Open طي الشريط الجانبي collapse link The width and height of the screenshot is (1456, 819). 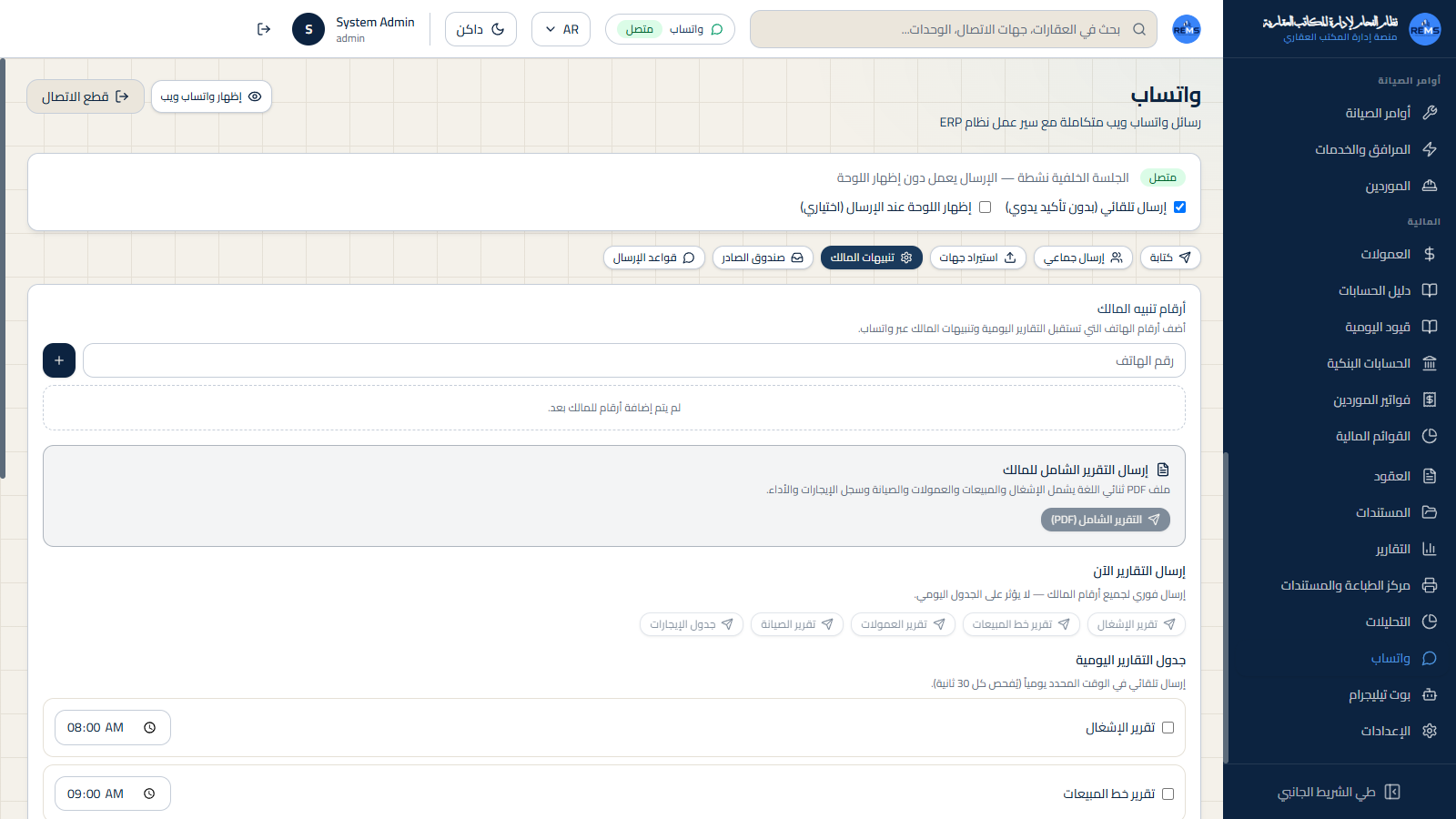[1339, 792]
